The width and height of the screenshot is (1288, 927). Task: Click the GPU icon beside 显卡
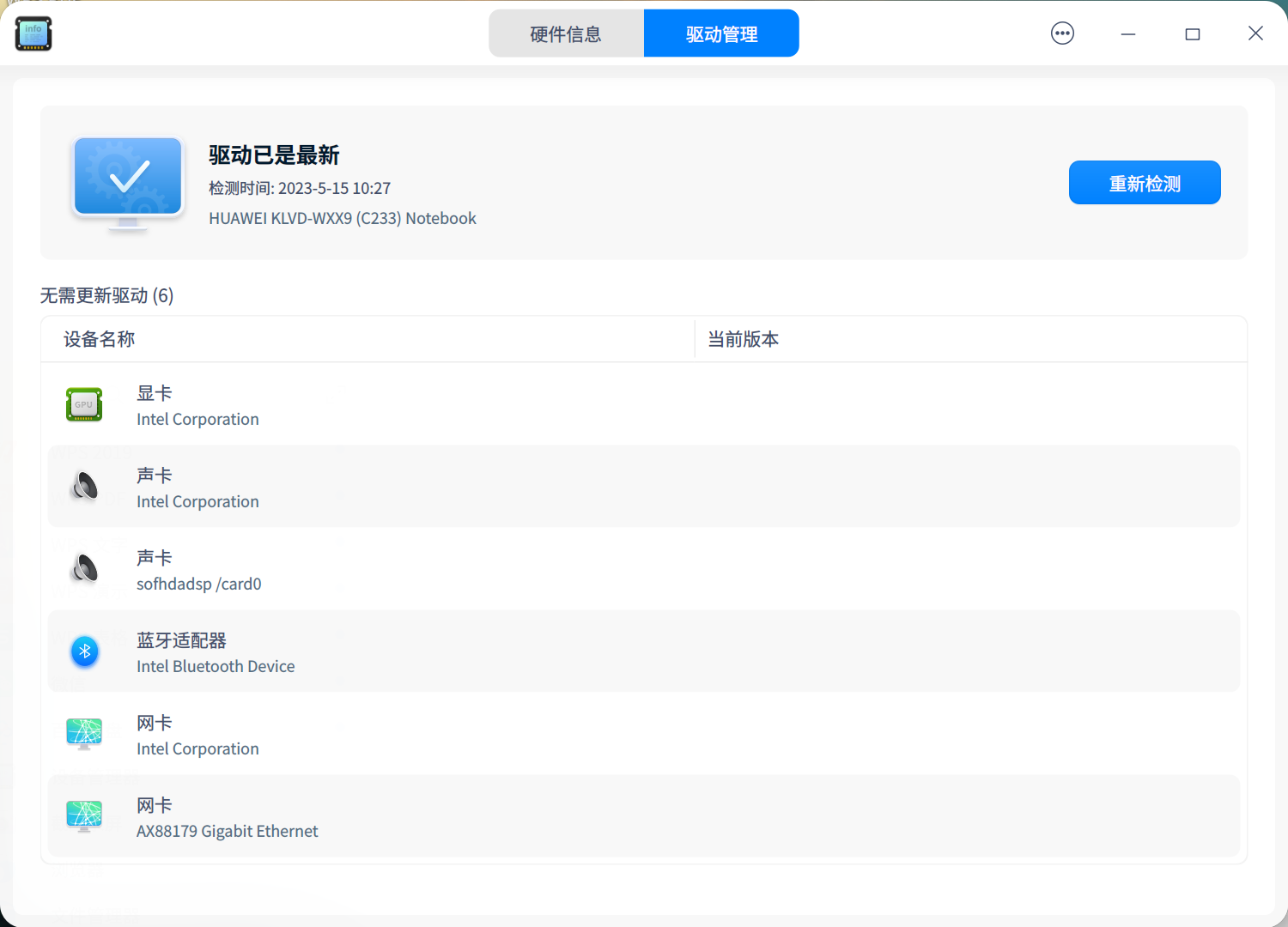(83, 404)
